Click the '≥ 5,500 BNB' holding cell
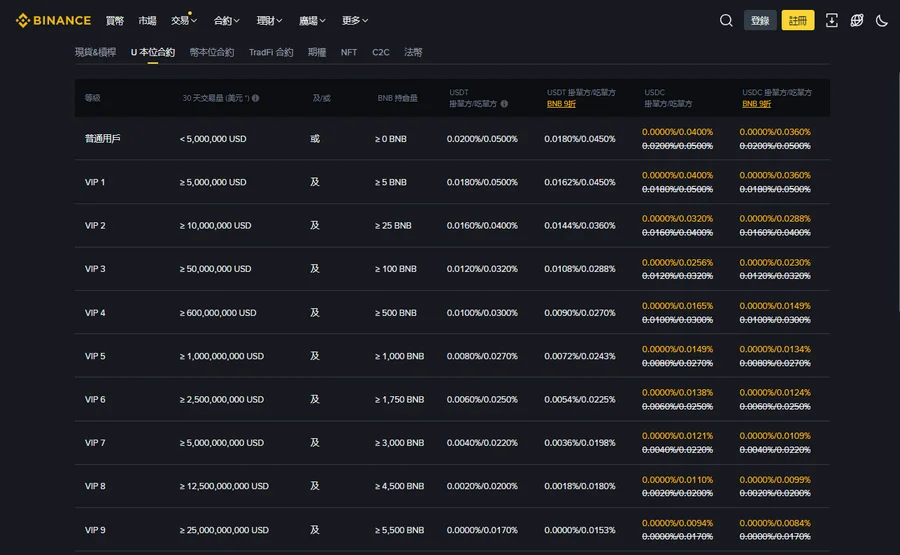The width and height of the screenshot is (900, 555). click(399, 530)
